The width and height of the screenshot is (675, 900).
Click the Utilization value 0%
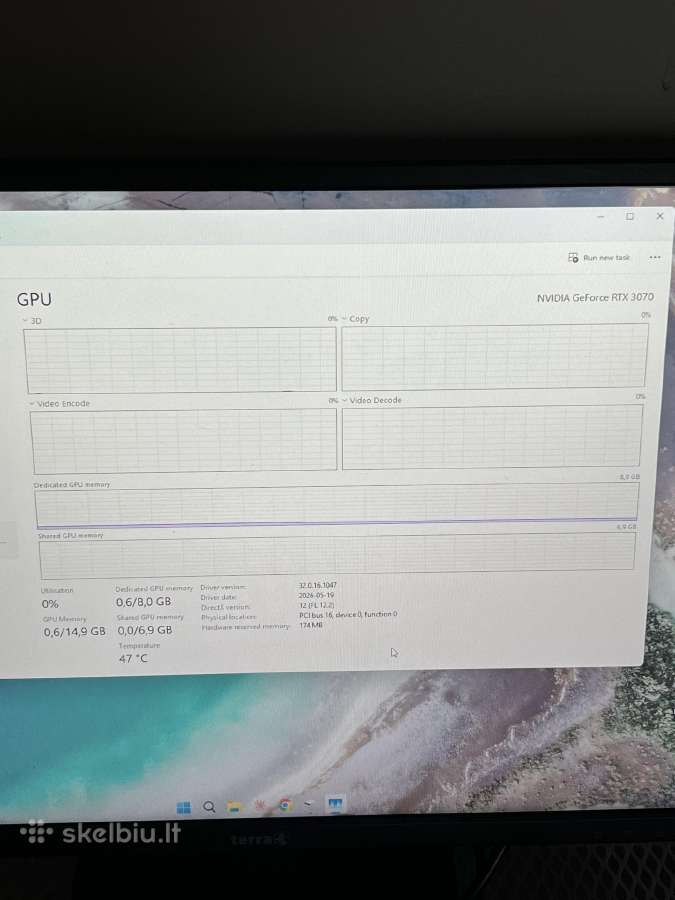pyautogui.click(x=50, y=604)
